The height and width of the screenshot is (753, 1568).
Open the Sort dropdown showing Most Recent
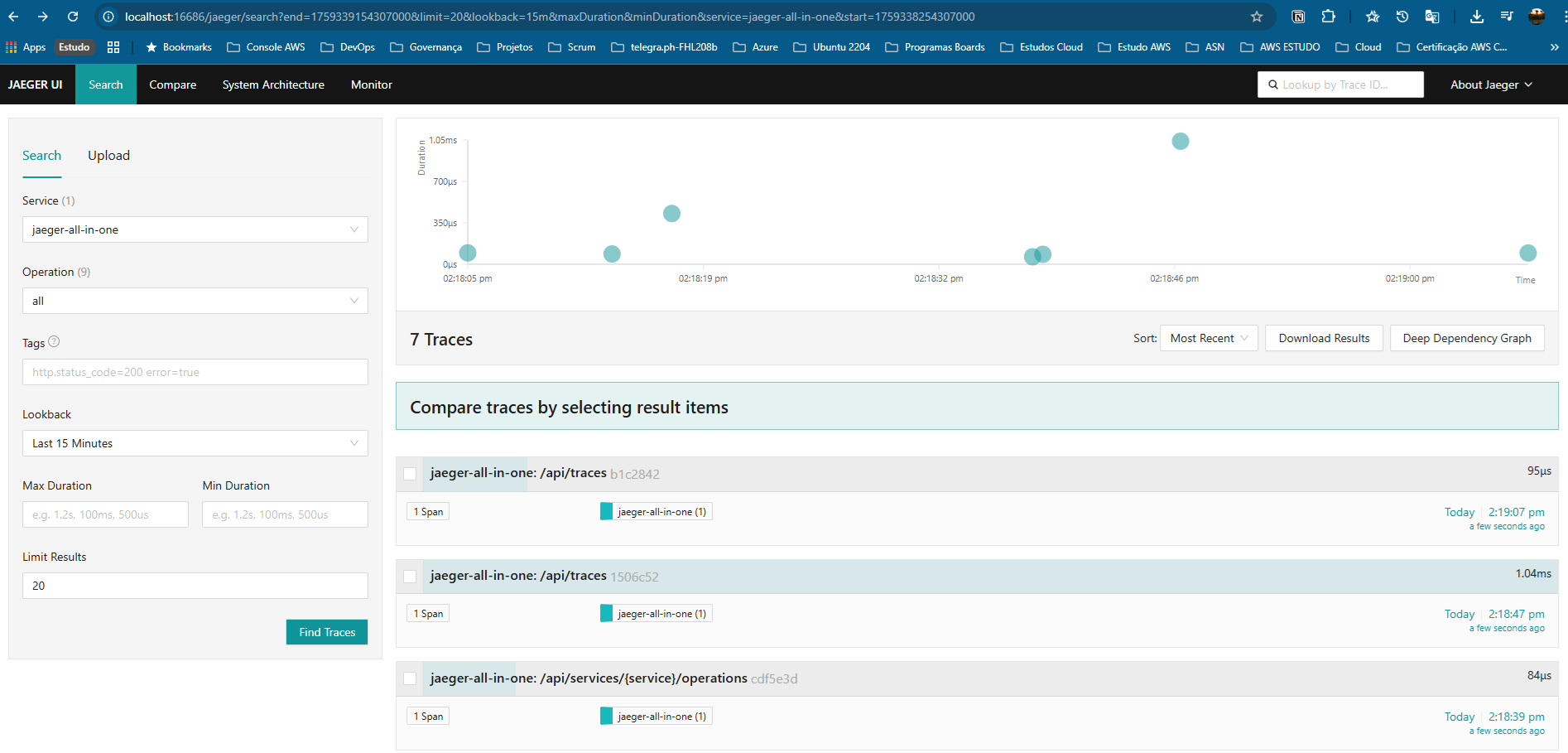(x=1209, y=338)
